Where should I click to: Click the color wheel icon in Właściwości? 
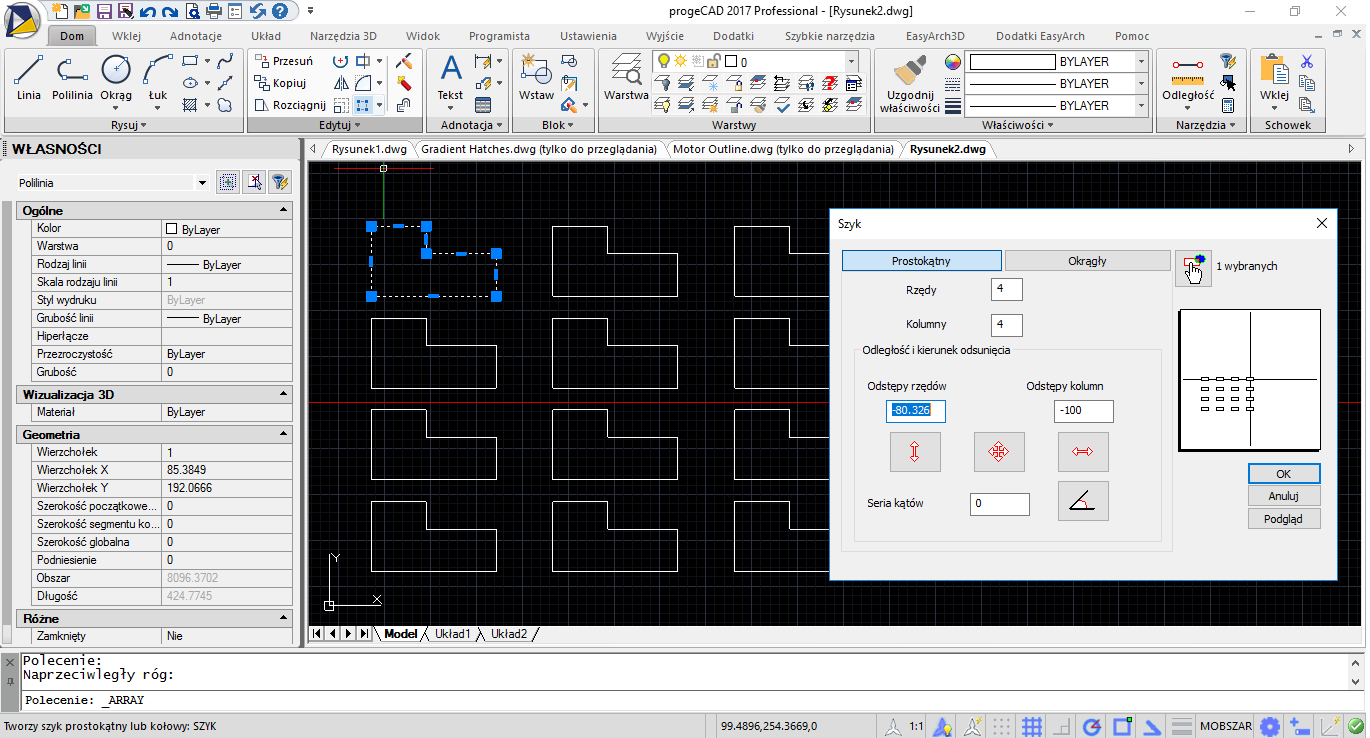952,62
